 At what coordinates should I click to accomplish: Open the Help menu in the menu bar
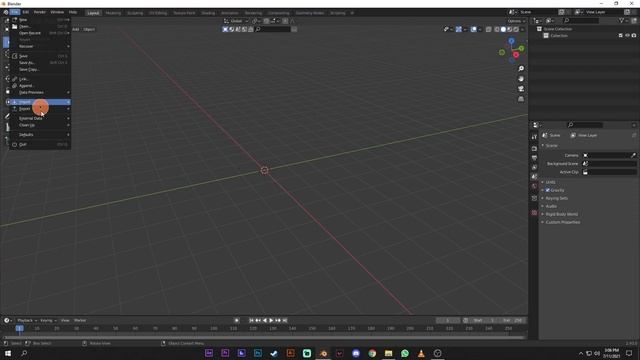73,12
